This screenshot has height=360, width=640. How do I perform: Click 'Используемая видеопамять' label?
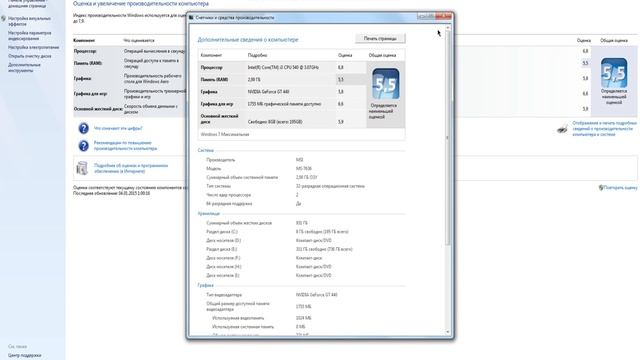[238, 318]
